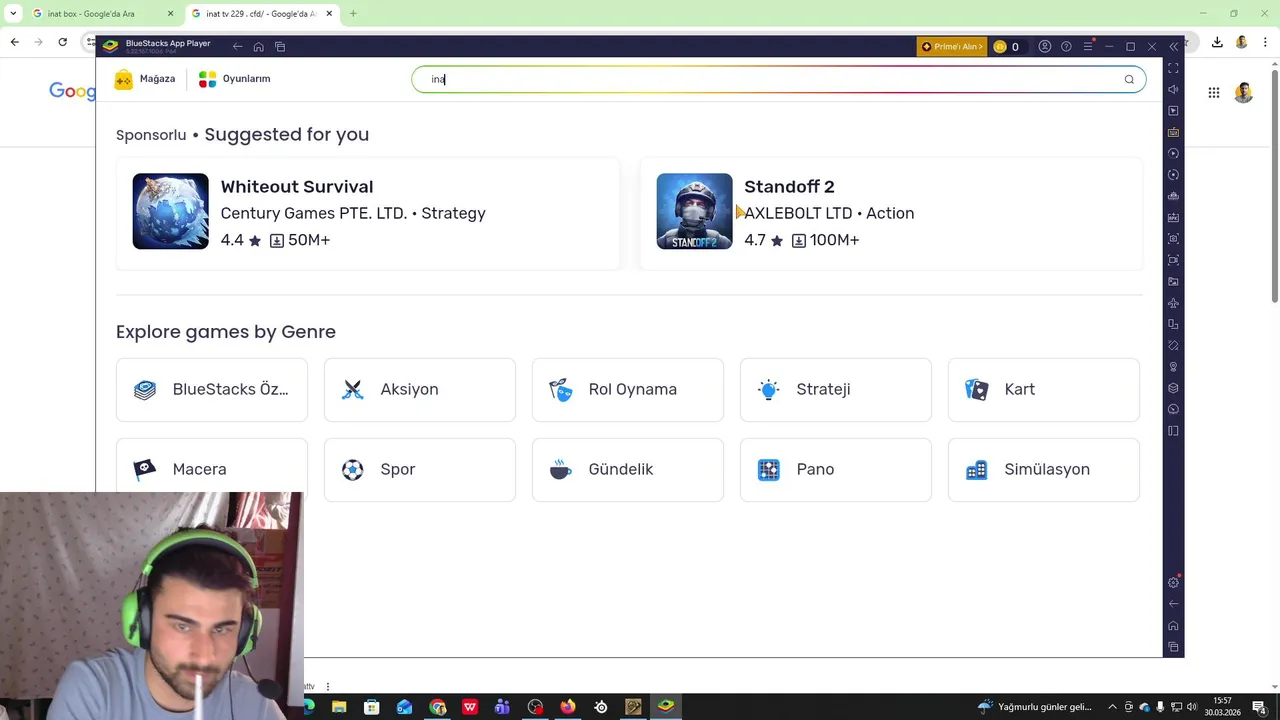This screenshot has width=1280, height=720.
Task: Select Aksiyon genre
Action: [420, 390]
